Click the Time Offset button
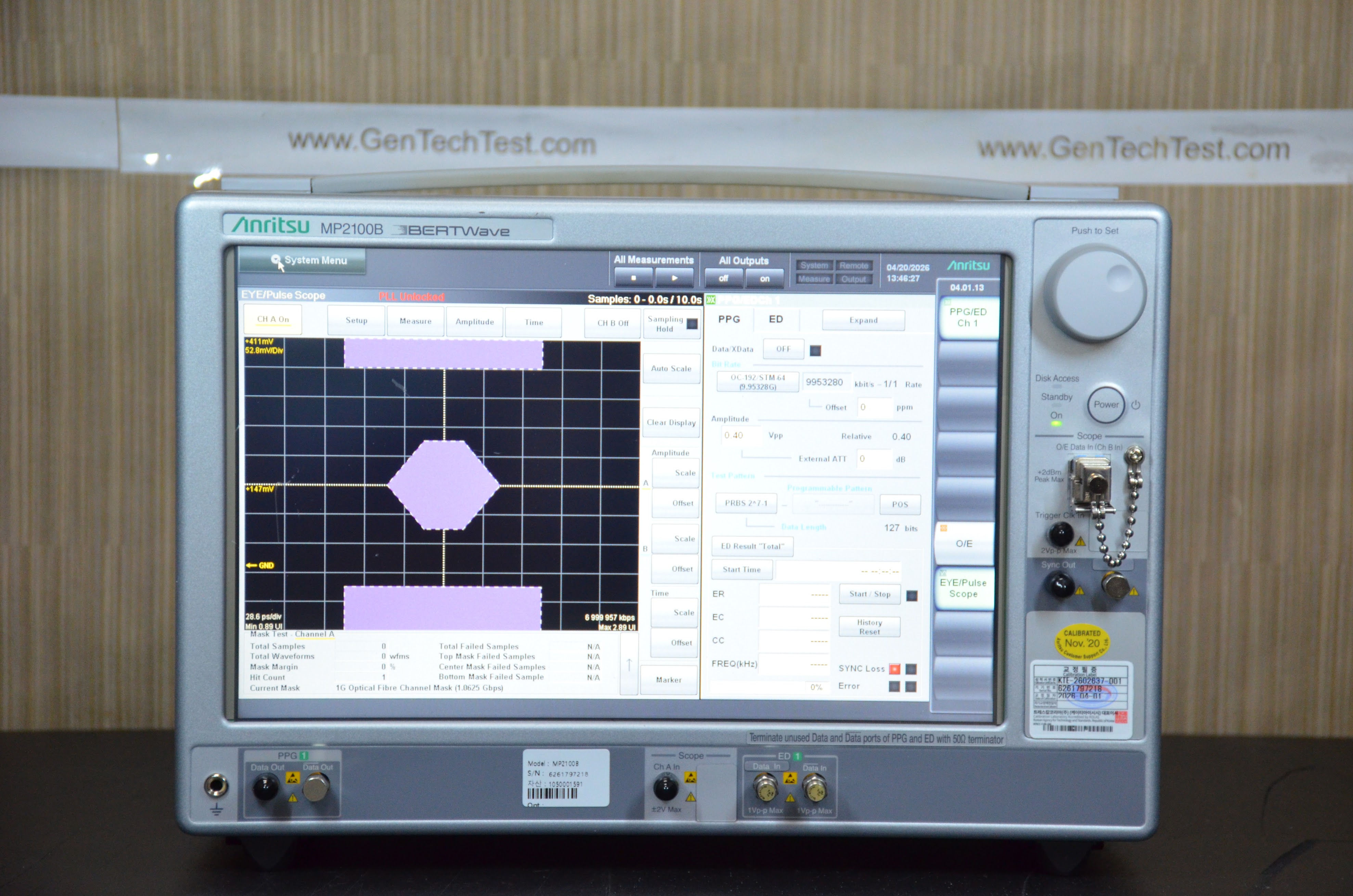Viewport: 1353px width, 896px height. pyautogui.click(x=674, y=643)
